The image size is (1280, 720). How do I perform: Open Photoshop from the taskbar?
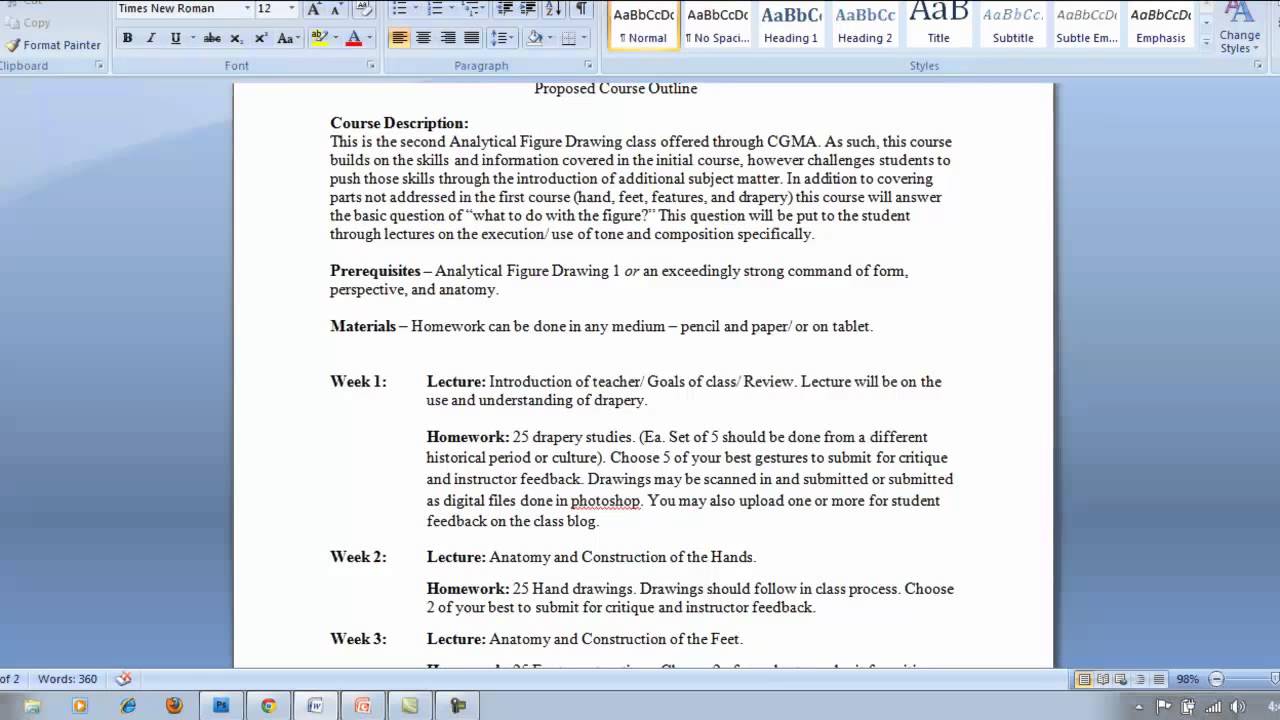tap(220, 705)
